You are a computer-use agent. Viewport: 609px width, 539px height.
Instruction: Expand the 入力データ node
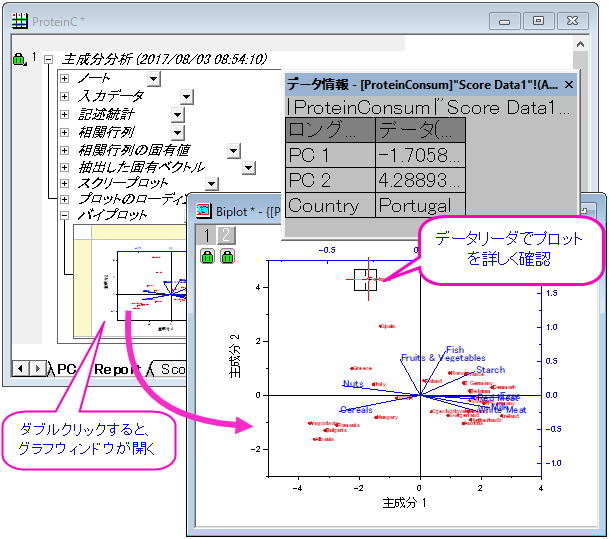click(64, 96)
